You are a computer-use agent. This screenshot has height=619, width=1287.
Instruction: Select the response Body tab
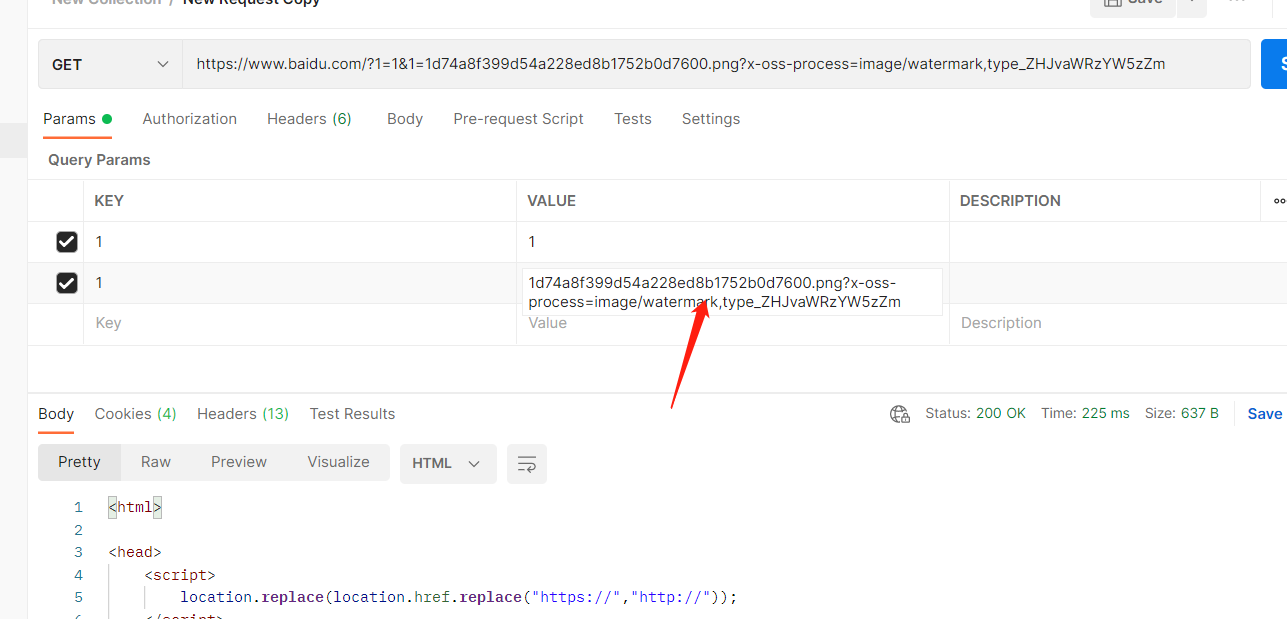[x=56, y=414]
